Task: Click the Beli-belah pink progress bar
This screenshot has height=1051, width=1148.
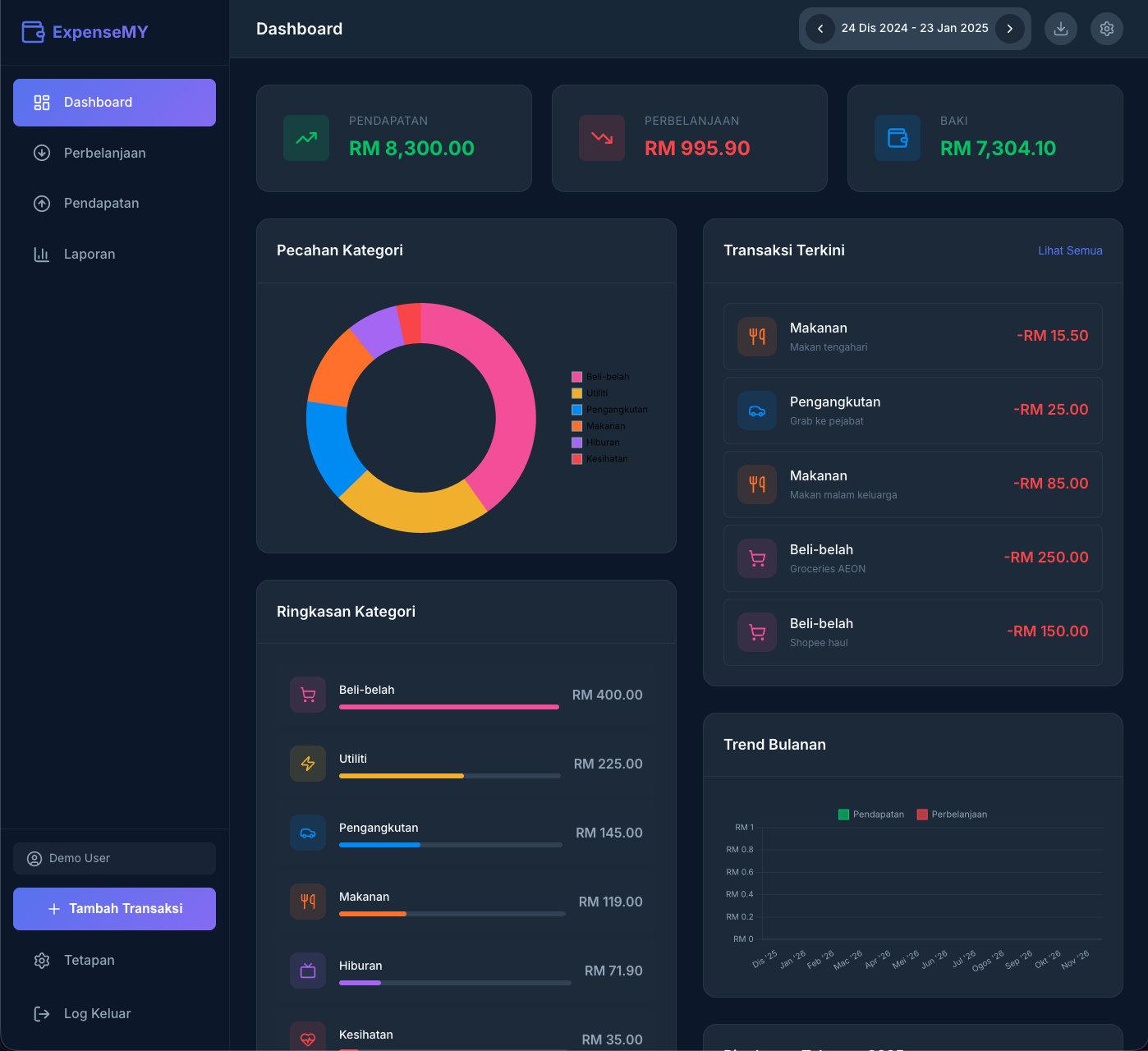Action: (x=448, y=707)
